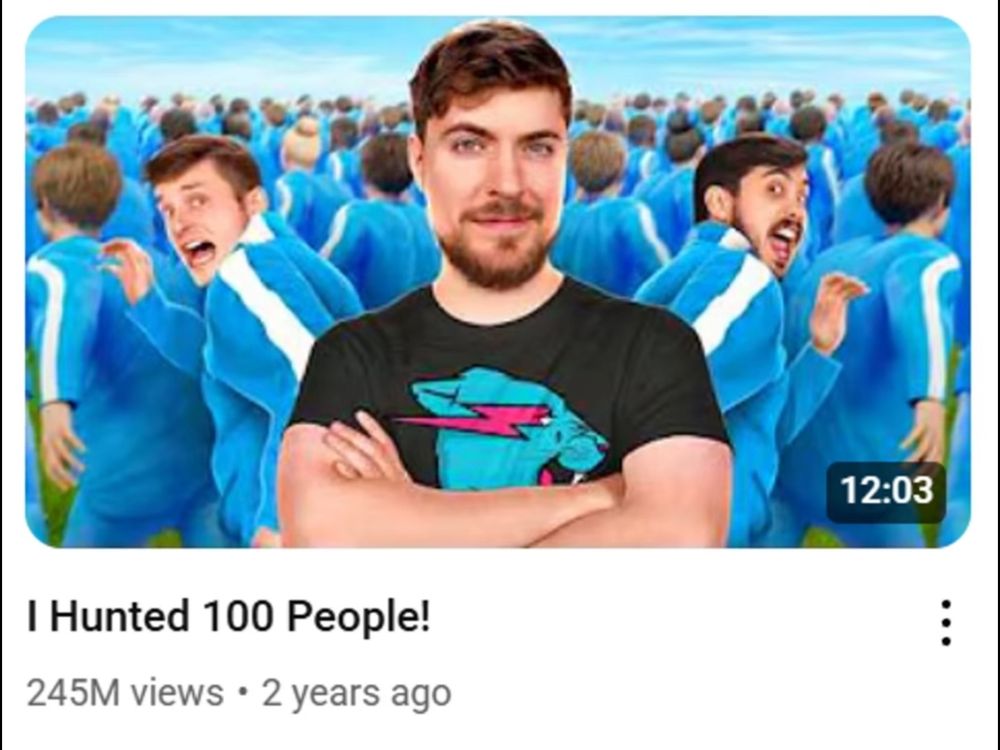Click the "2 years ago" upload date
The image size is (1000, 750).
click(357, 694)
